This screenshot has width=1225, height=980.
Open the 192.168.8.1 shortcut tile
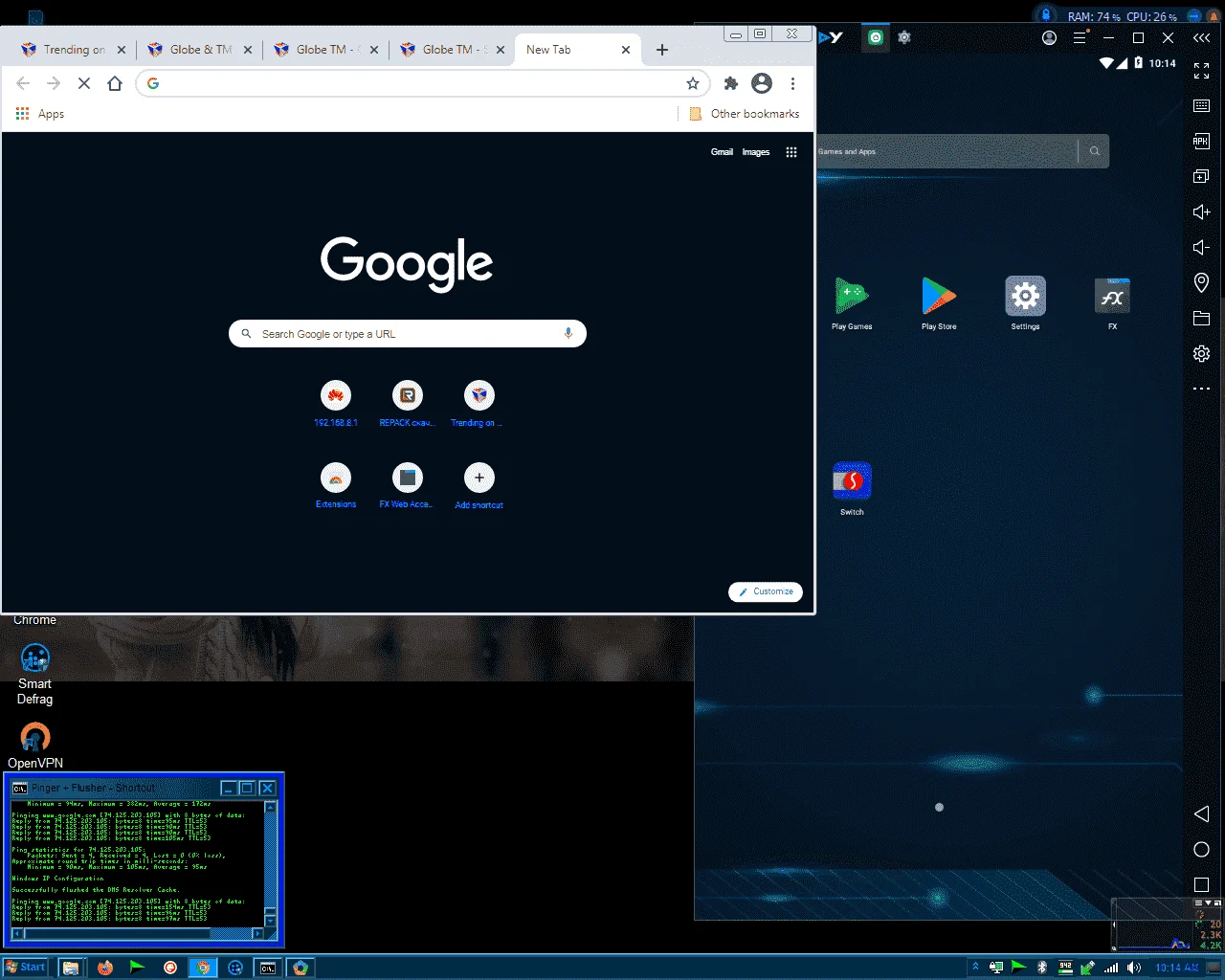[x=336, y=403]
